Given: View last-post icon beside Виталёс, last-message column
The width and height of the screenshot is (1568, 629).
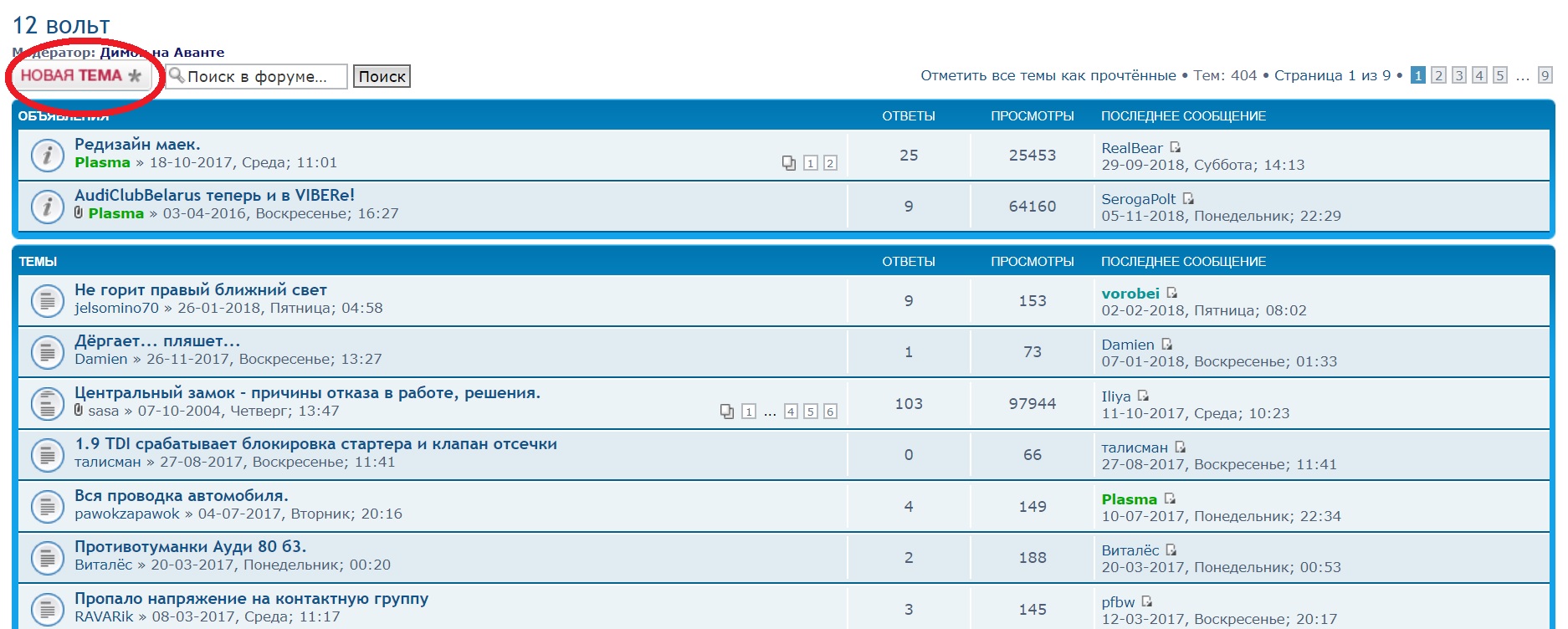Looking at the screenshot, I should tap(1171, 550).
